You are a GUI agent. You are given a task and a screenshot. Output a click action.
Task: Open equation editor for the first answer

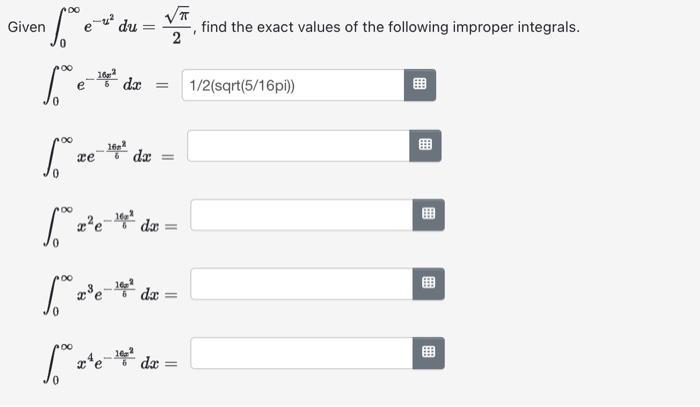coord(421,87)
